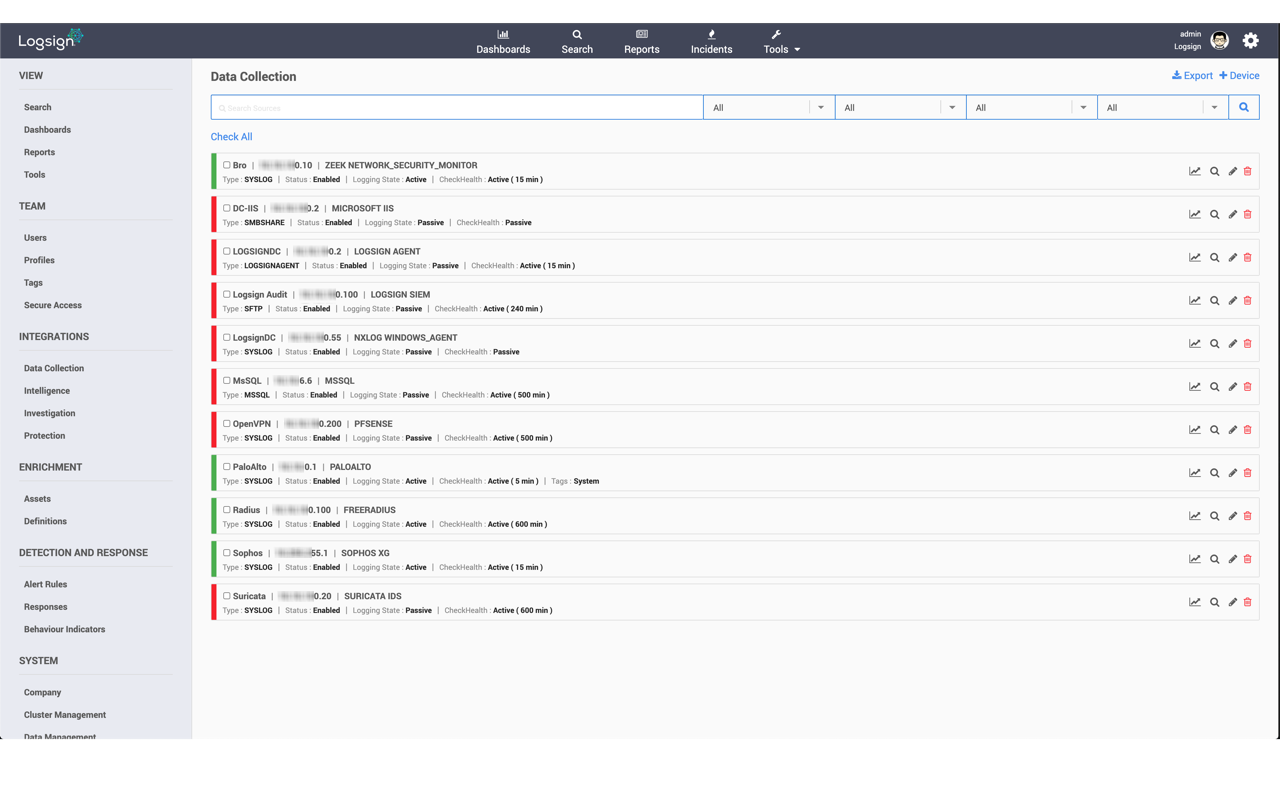Open the settings gear in the header
Image resolution: width=1280 pixels, height=800 pixels.
click(x=1251, y=40)
